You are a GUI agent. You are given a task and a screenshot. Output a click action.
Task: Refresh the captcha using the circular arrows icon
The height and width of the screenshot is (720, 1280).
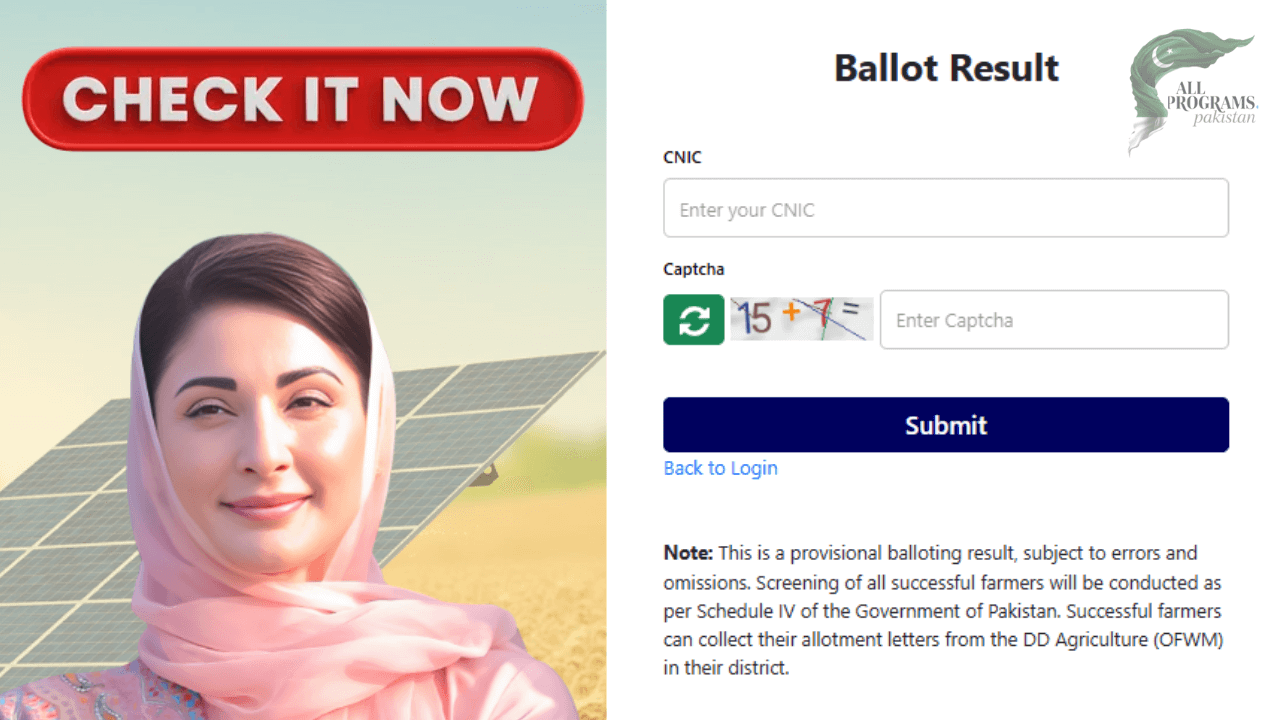point(693,319)
